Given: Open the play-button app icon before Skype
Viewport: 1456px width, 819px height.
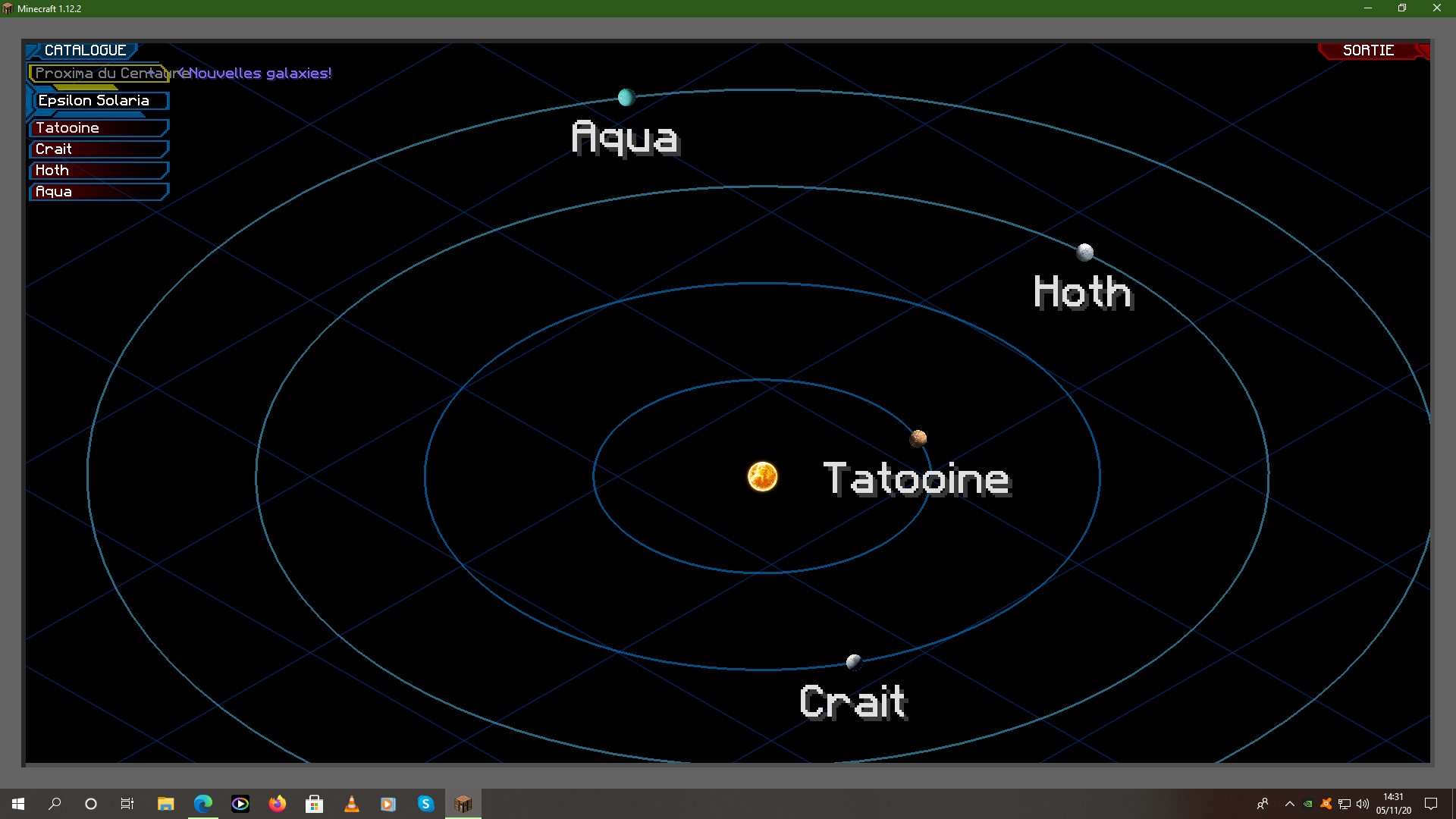Looking at the screenshot, I should 389,804.
